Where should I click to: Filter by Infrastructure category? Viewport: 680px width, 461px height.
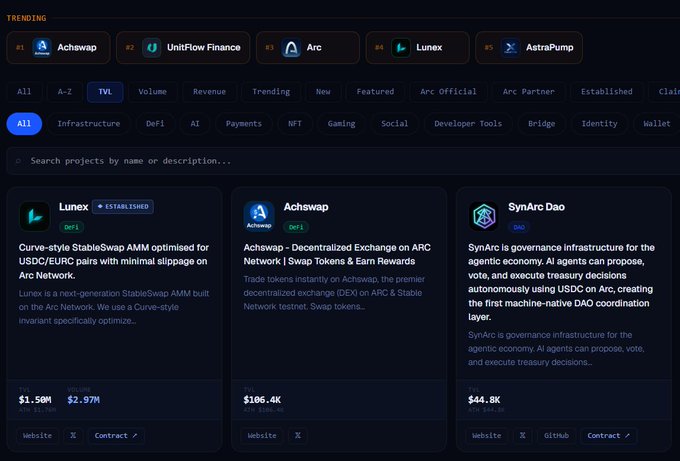pos(89,124)
